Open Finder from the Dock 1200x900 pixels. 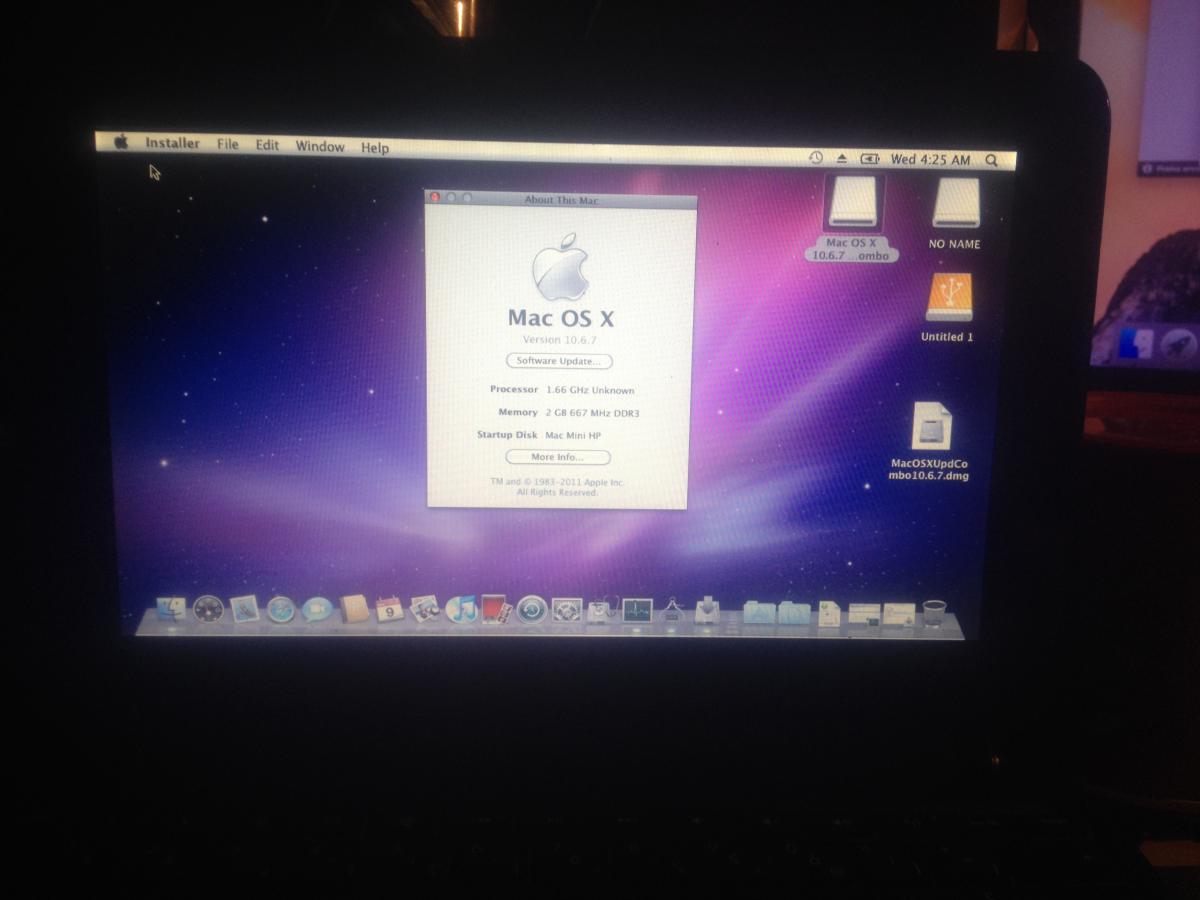tap(172, 609)
